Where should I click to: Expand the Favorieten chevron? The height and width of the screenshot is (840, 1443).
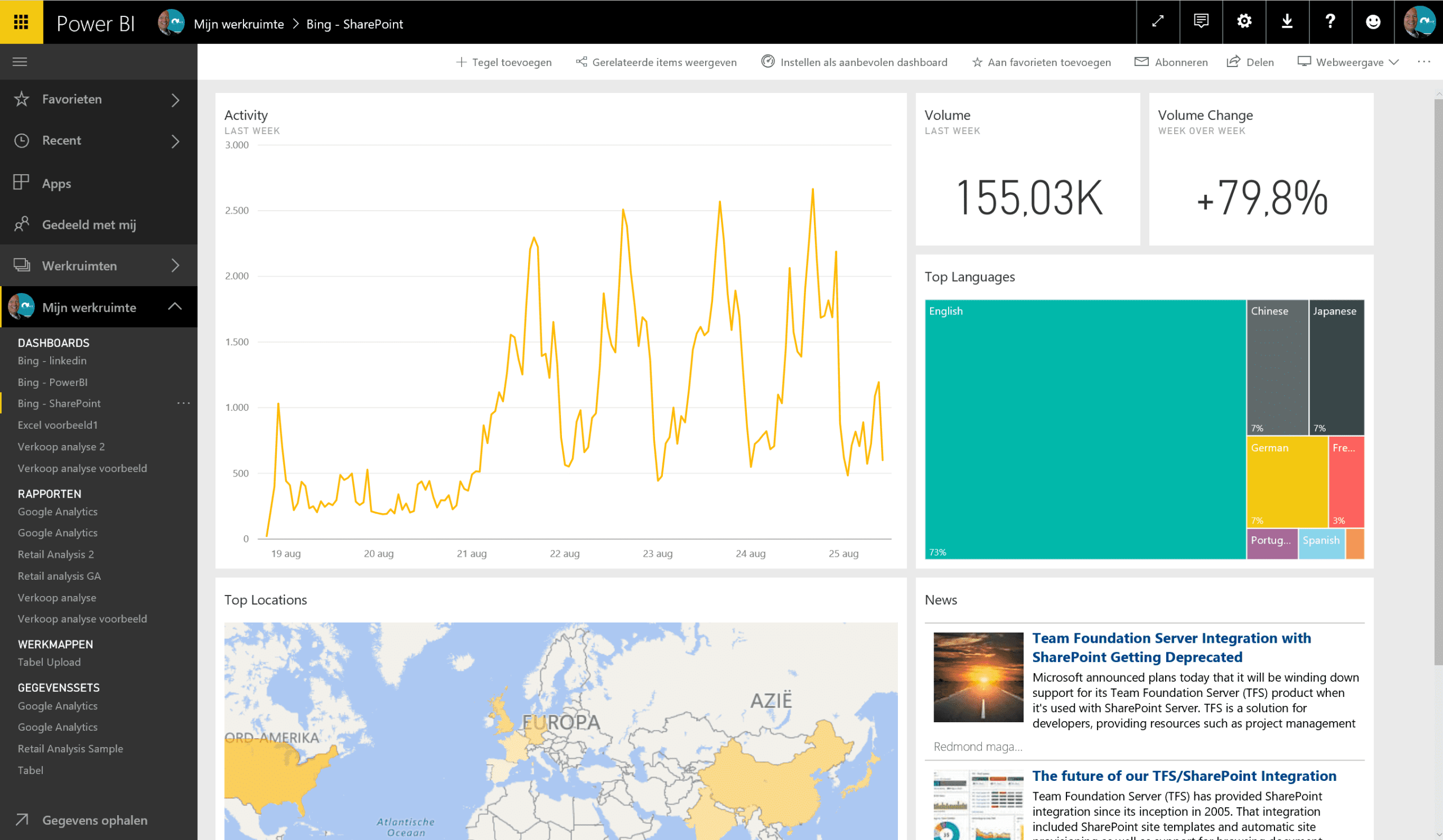(176, 100)
